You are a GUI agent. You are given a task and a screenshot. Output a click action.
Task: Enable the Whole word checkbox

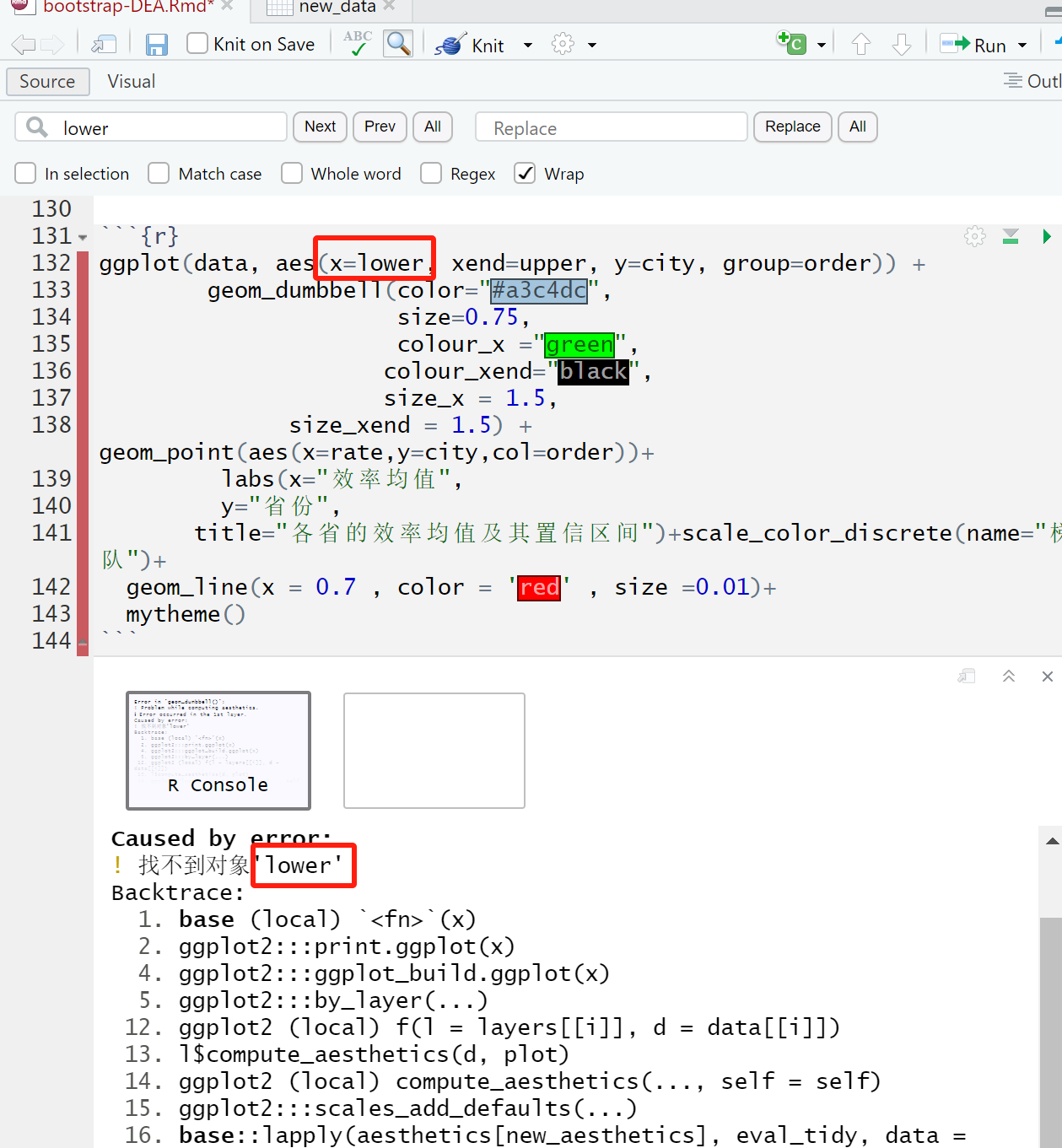292,173
